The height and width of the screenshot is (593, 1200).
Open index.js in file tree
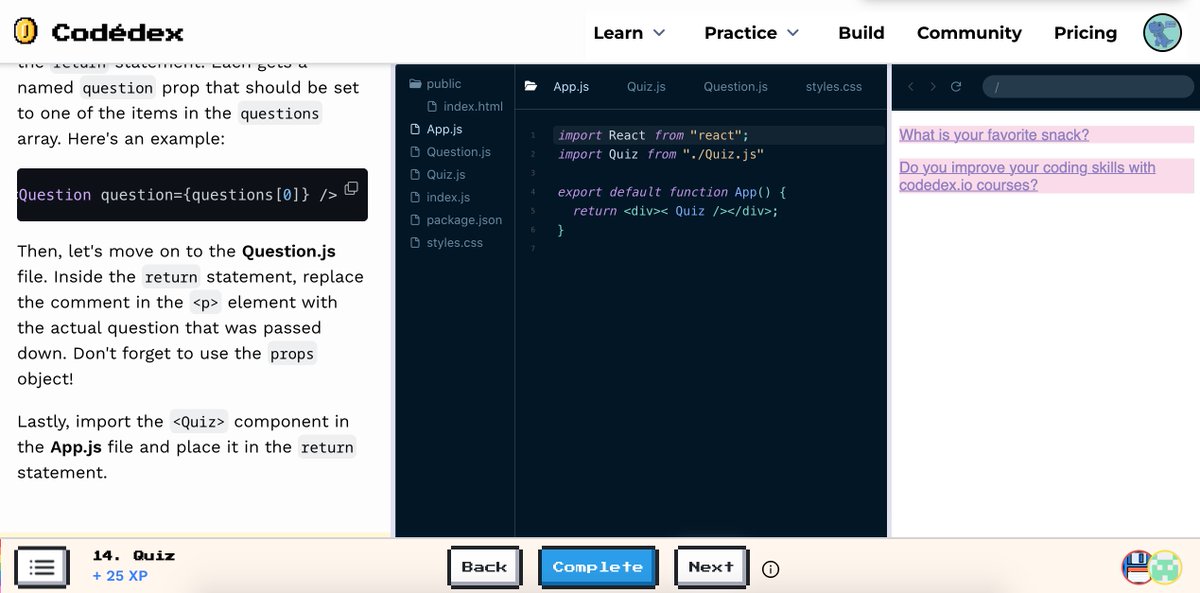coord(440,198)
